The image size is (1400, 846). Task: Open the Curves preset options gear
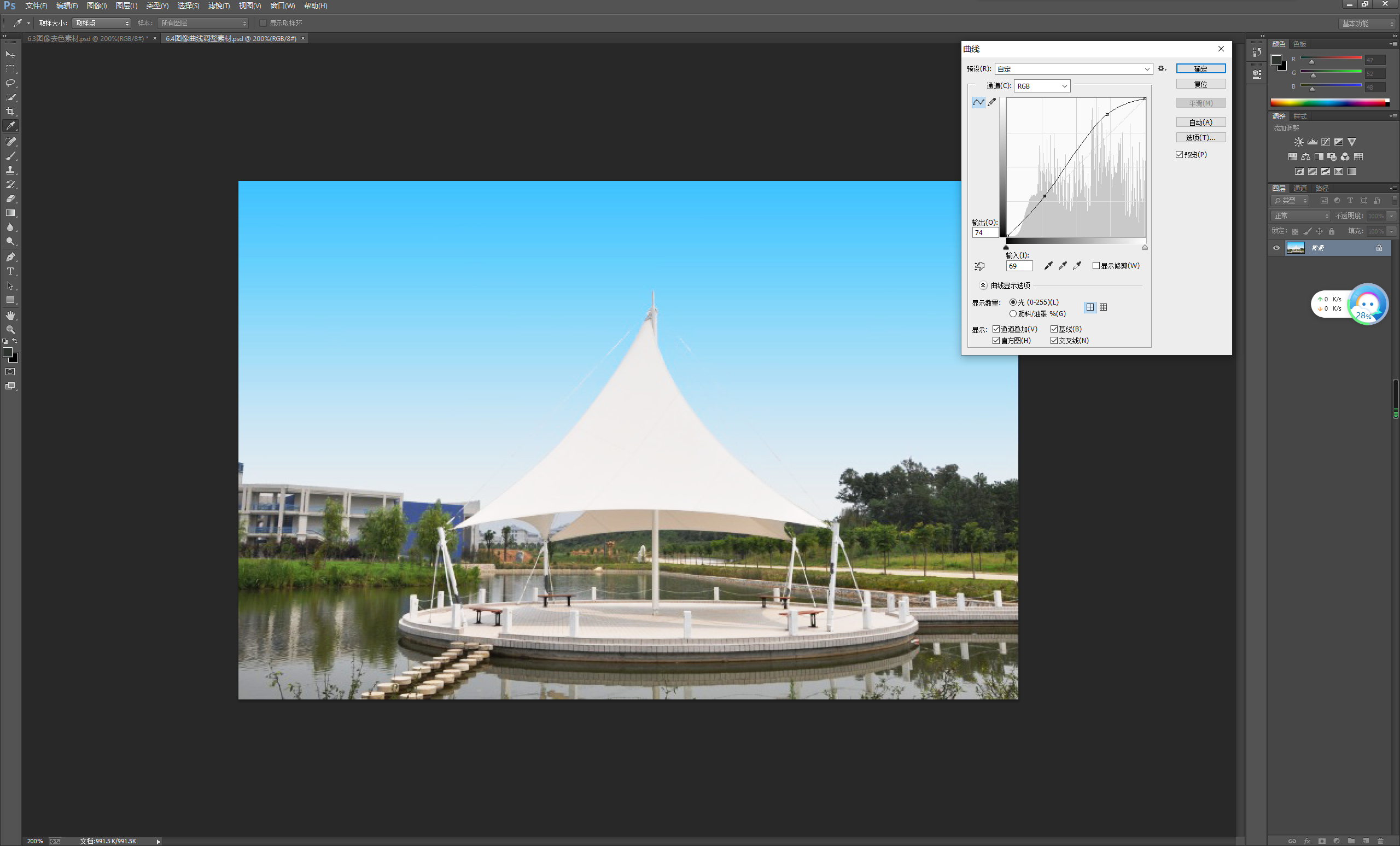click(1162, 69)
